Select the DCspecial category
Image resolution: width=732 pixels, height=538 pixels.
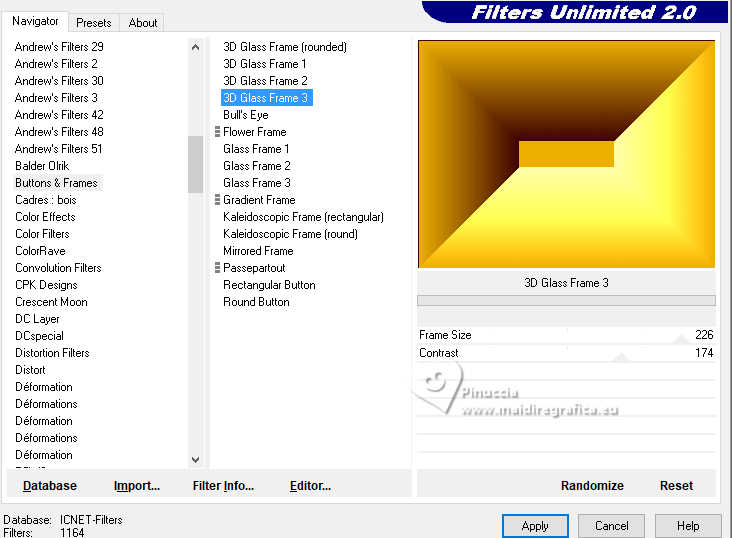39,336
